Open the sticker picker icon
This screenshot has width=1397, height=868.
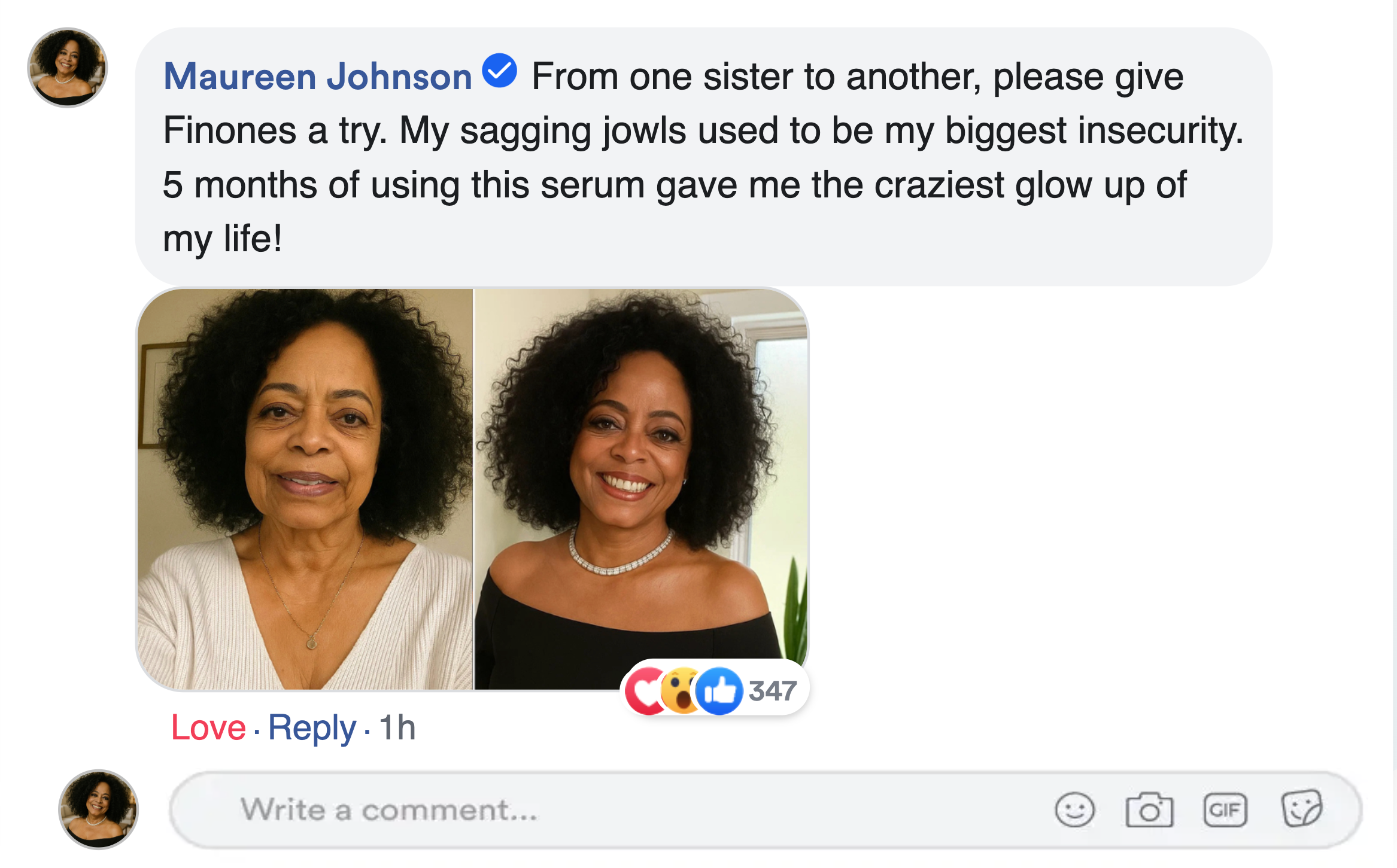pyautogui.click(x=1302, y=810)
